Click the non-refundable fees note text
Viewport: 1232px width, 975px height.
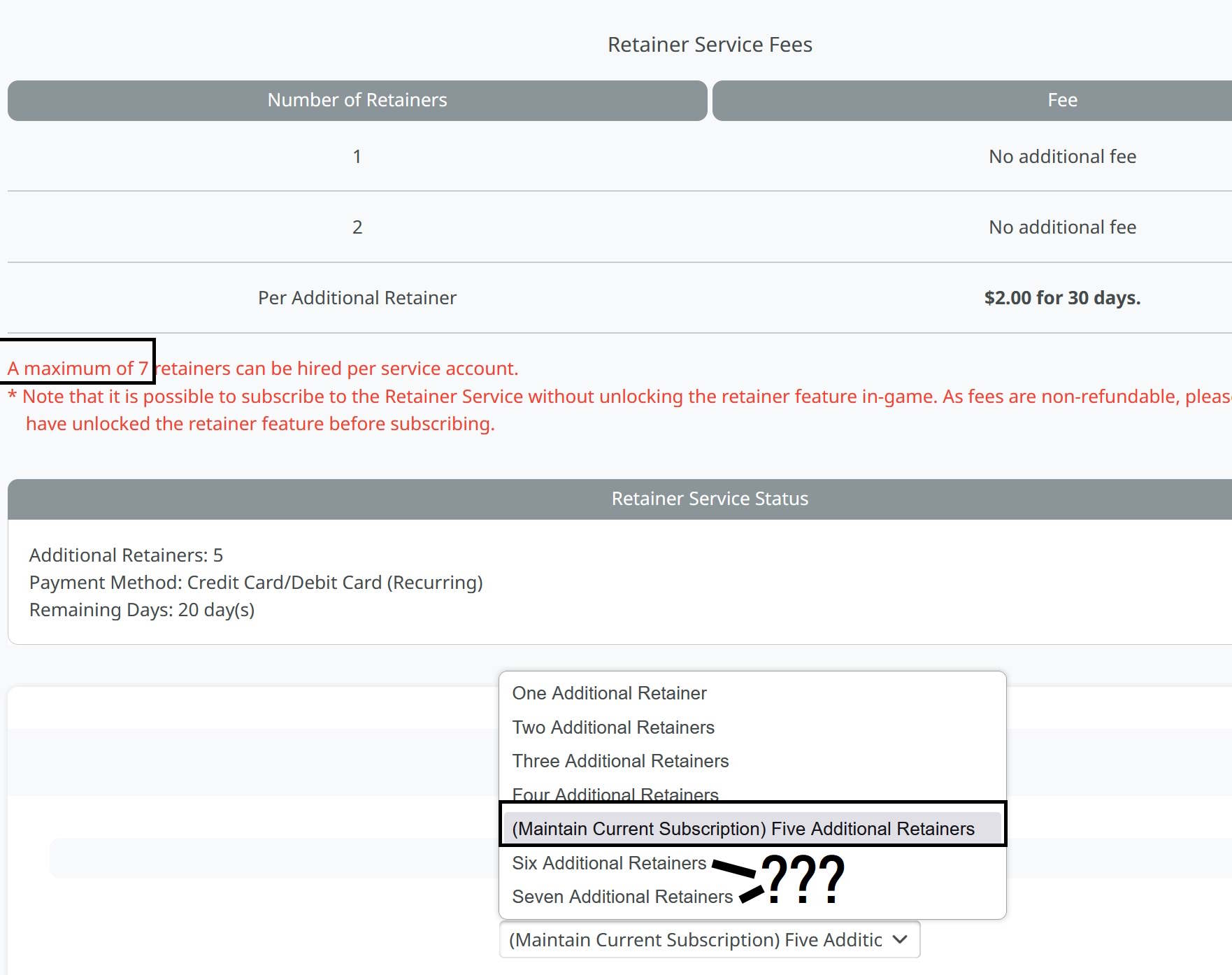click(x=619, y=410)
